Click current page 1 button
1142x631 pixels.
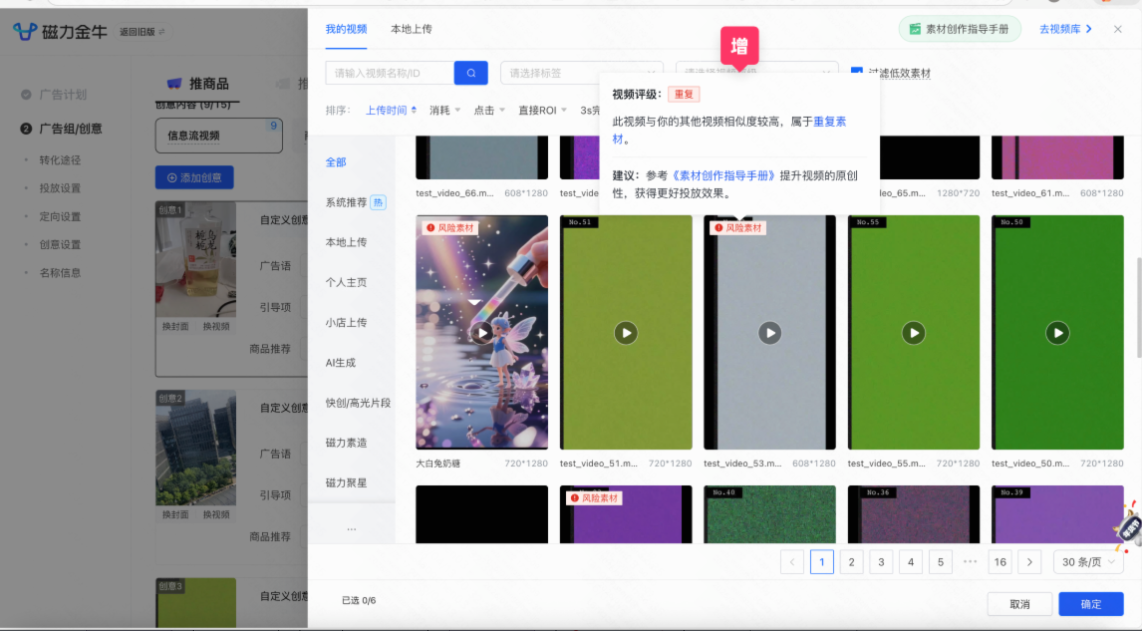pyautogui.click(x=822, y=562)
